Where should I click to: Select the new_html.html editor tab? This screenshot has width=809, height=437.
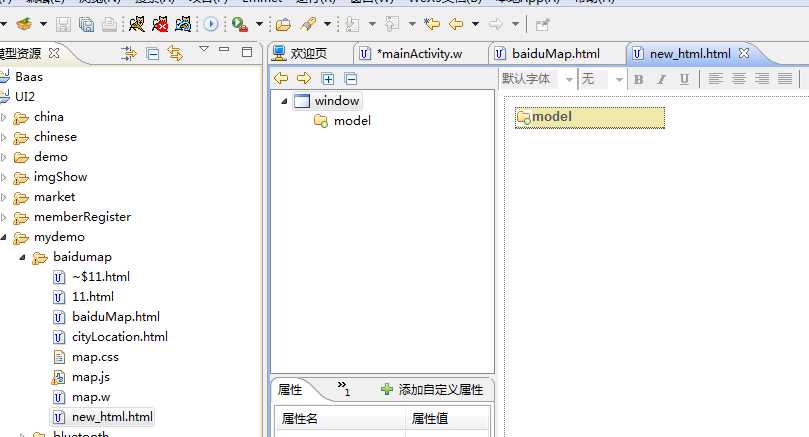click(682, 54)
